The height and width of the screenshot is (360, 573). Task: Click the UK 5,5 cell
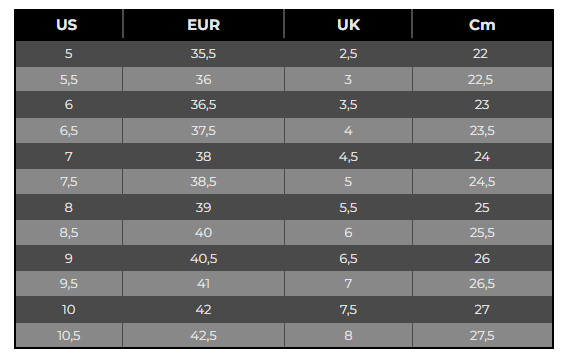(348, 207)
